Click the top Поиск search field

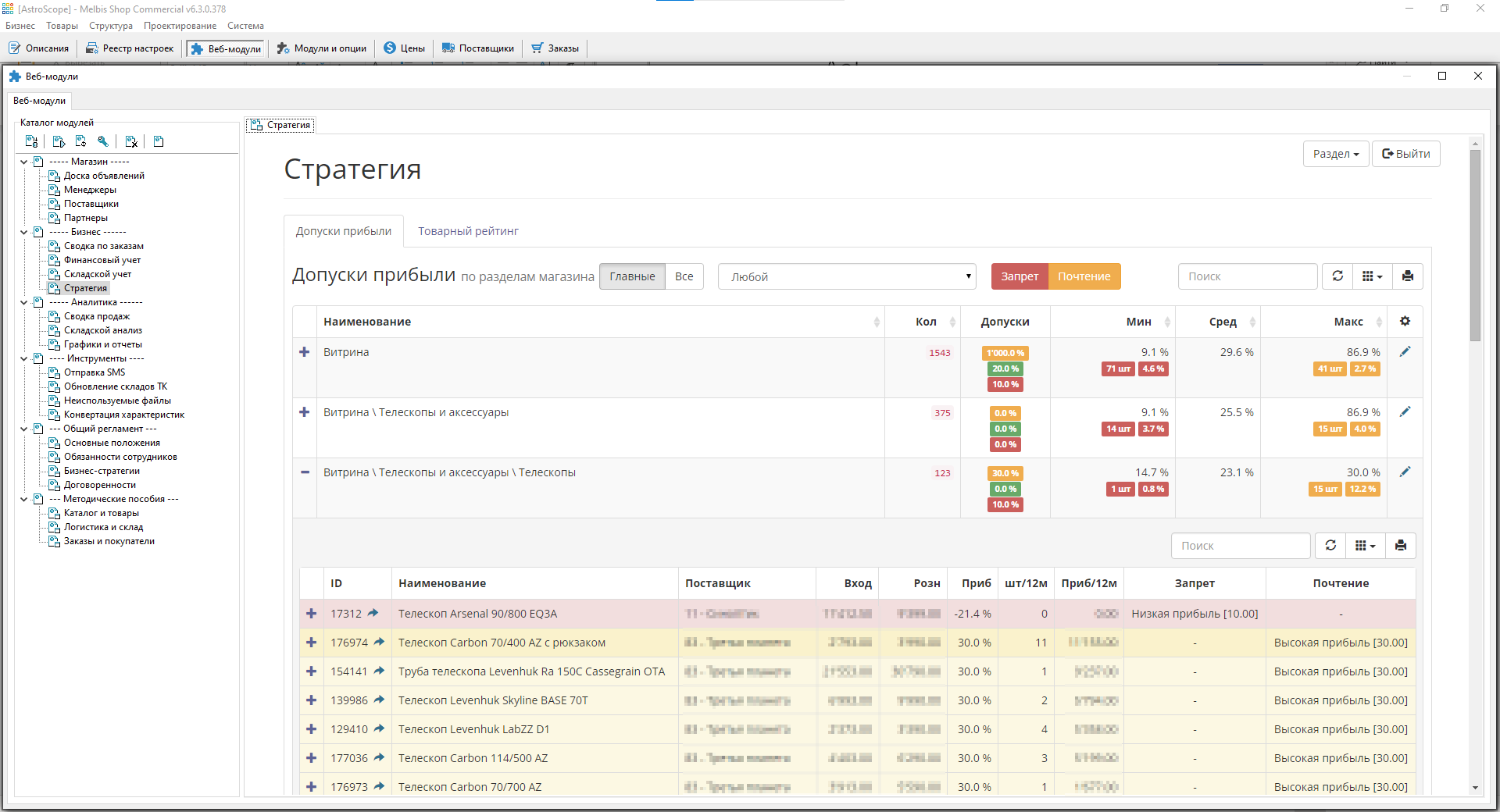click(1248, 276)
